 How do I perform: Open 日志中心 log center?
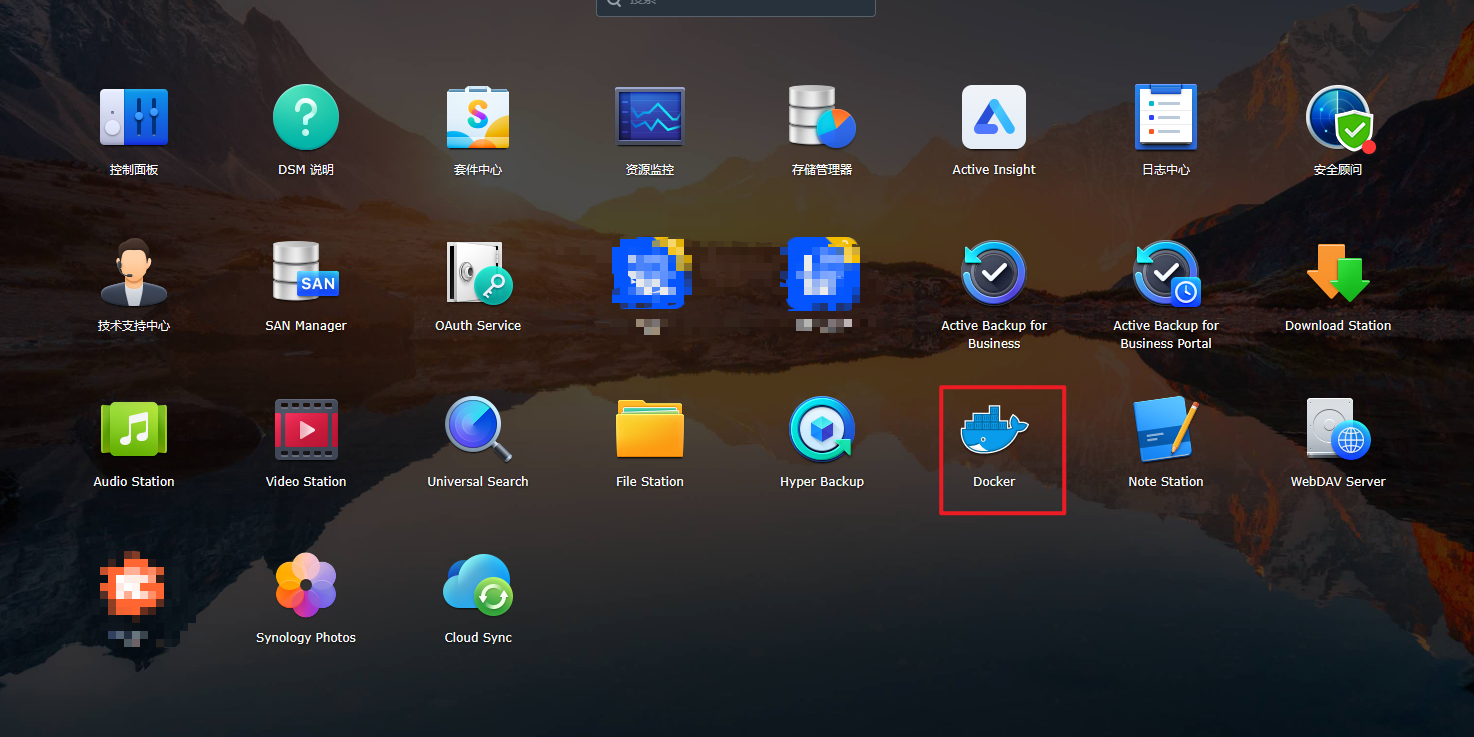pos(1166,117)
